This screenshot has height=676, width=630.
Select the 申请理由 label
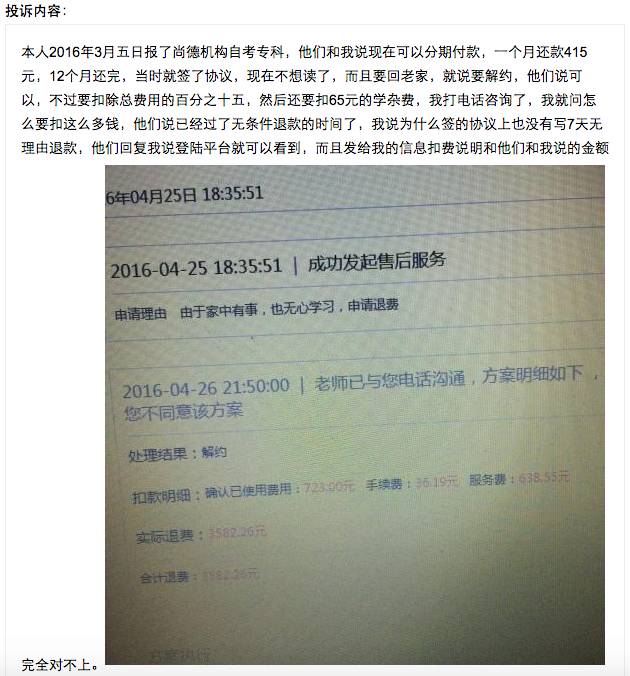[141, 314]
